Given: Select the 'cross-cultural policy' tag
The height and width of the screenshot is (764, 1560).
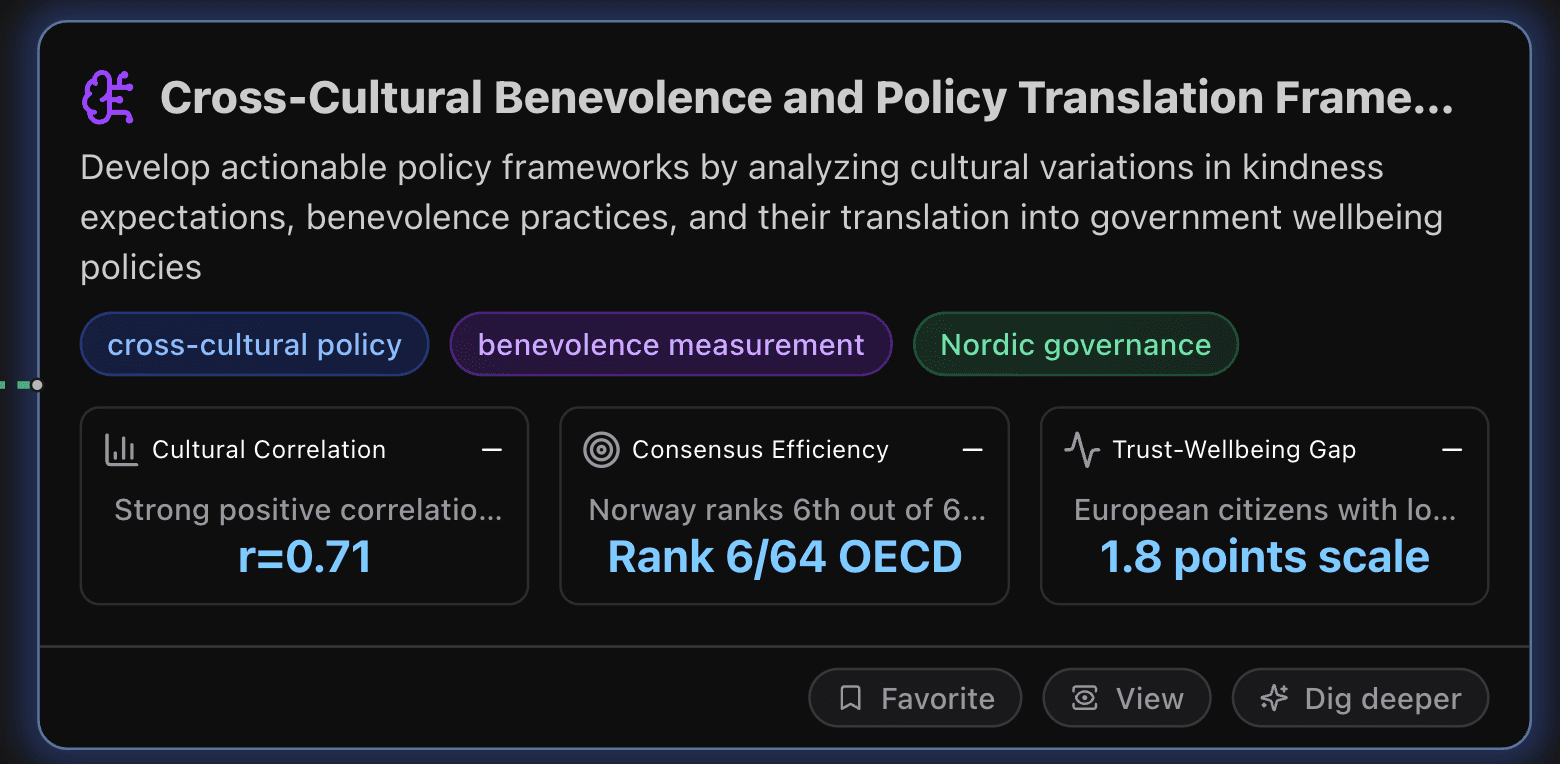Looking at the screenshot, I should click(x=254, y=344).
